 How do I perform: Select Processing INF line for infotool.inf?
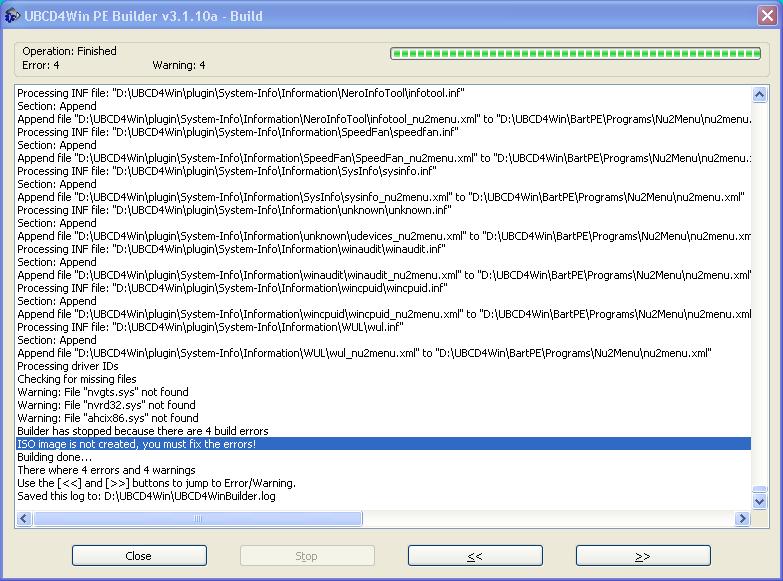point(384,93)
